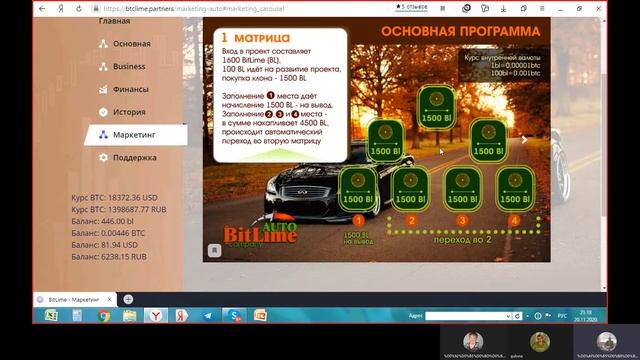Select the Маркетинг sidebar item
This screenshot has height=360, width=640.
click(x=136, y=135)
